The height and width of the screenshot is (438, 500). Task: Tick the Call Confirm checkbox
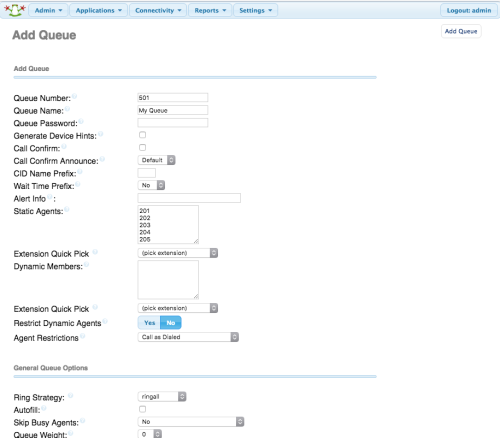[142, 148]
